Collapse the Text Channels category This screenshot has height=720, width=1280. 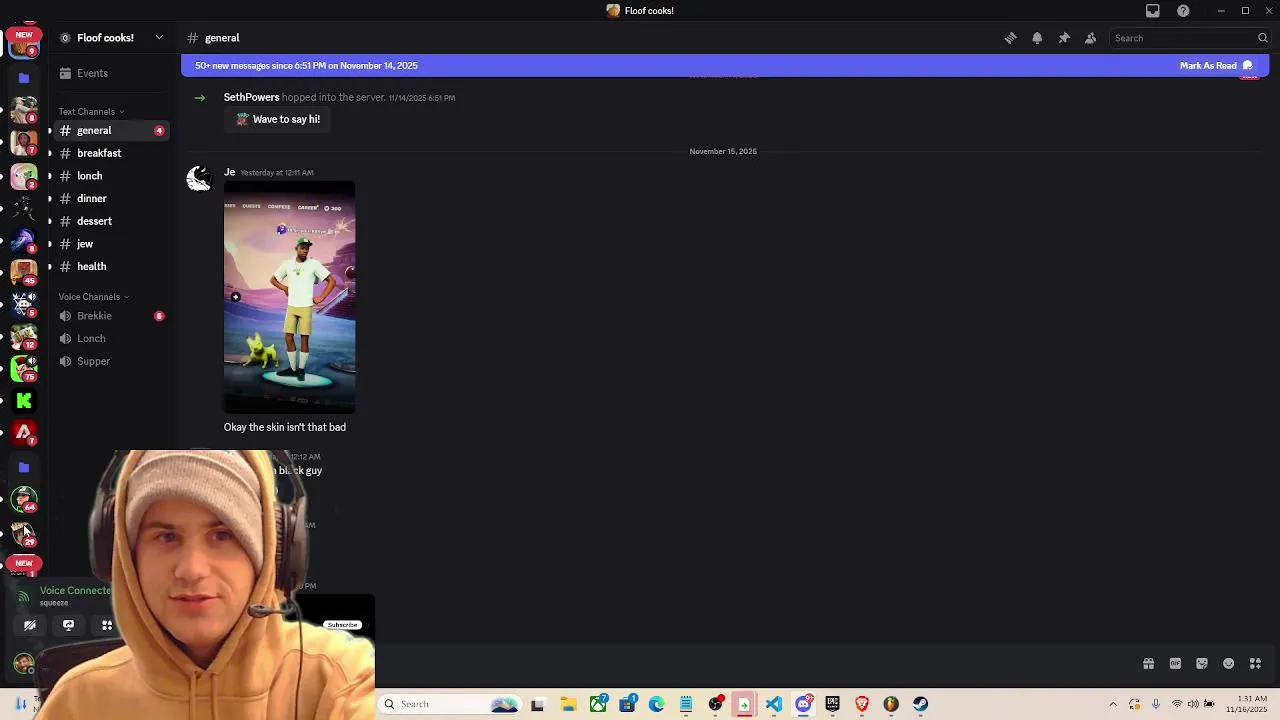coord(90,111)
